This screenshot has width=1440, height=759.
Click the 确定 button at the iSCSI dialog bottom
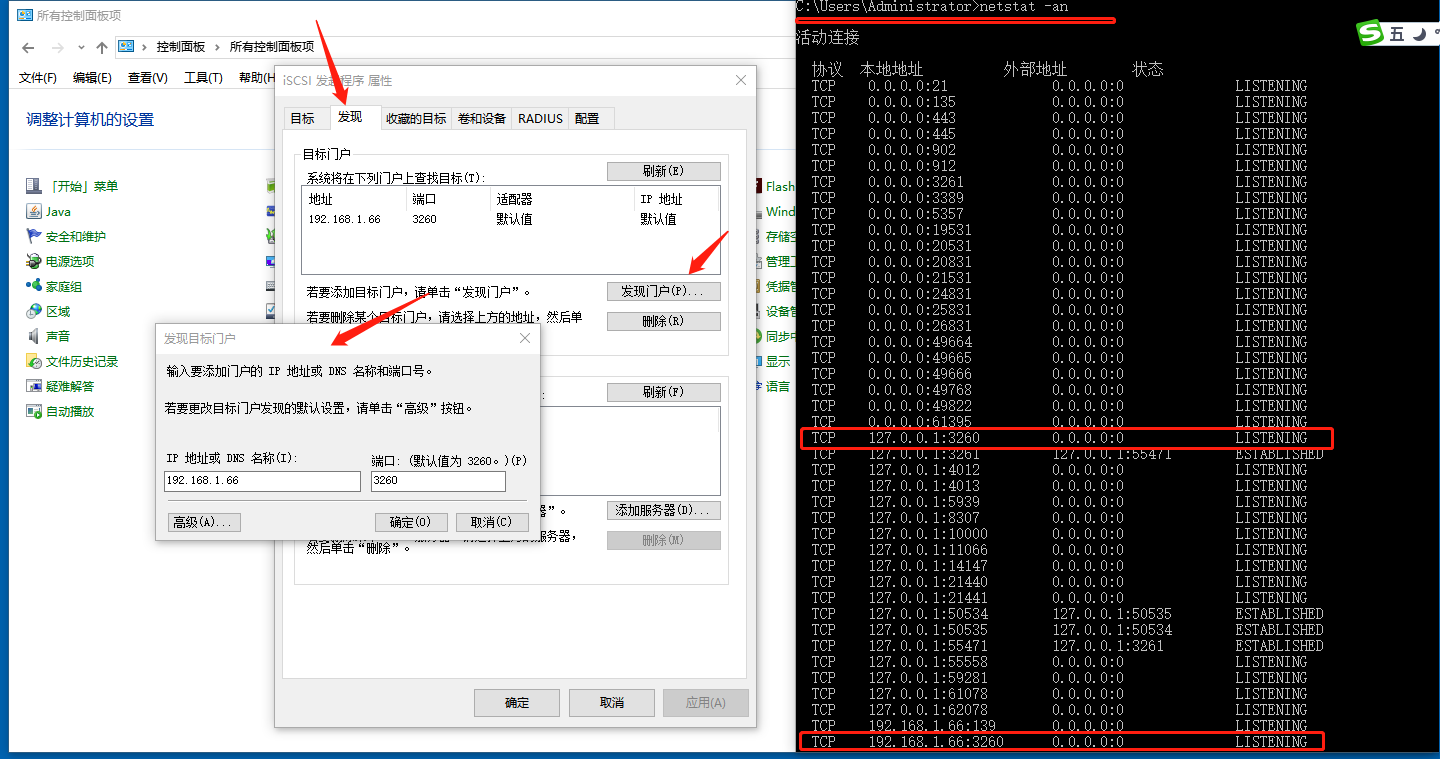click(517, 702)
